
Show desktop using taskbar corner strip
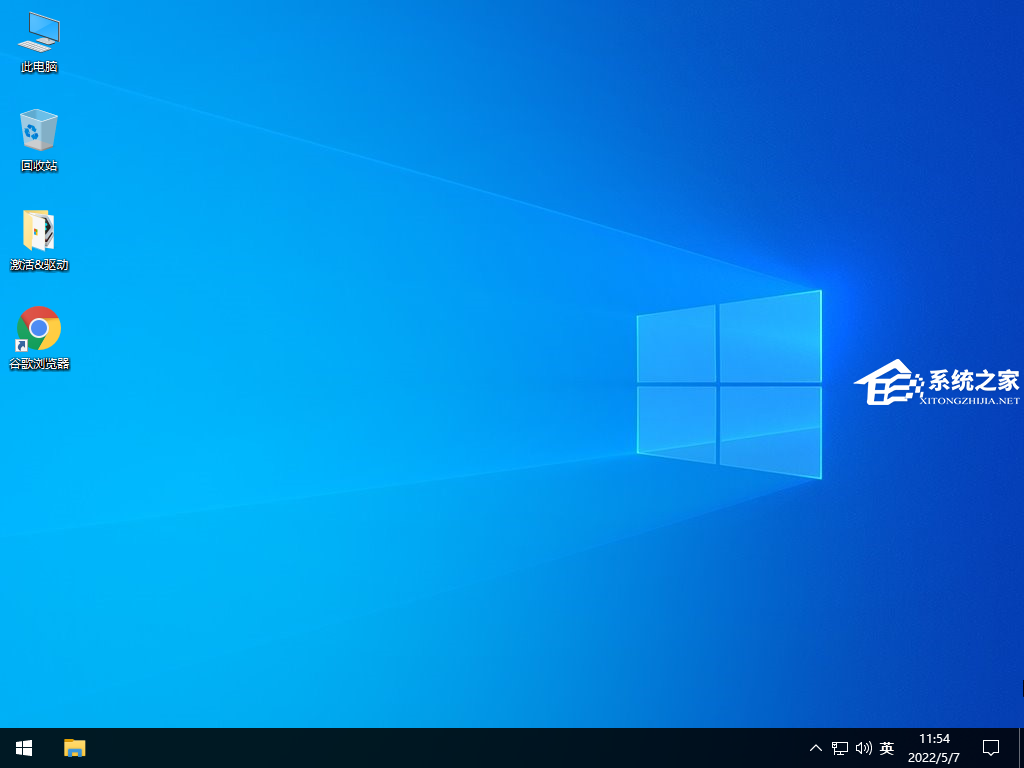tap(1021, 747)
